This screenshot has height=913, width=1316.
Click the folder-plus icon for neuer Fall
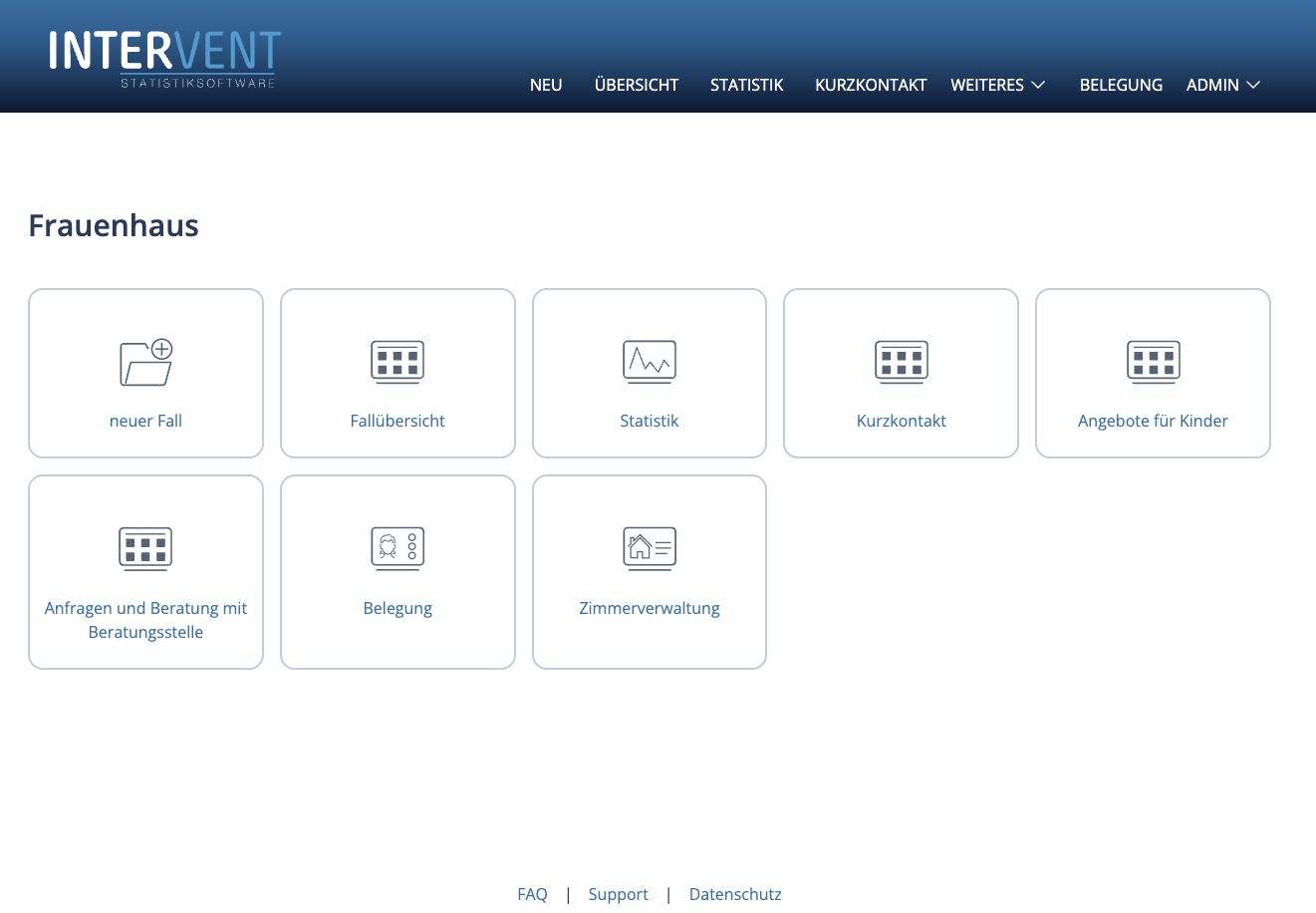point(146,362)
